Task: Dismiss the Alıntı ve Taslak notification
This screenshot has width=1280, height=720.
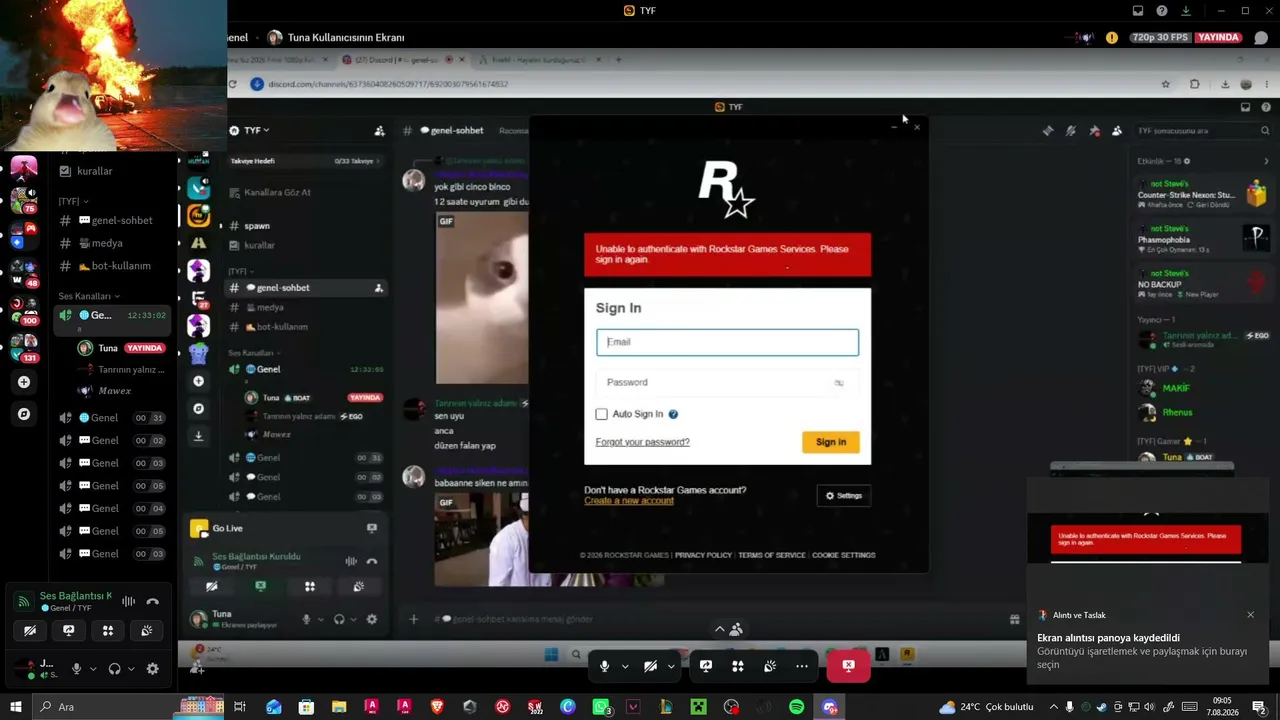Action: tap(1250, 615)
